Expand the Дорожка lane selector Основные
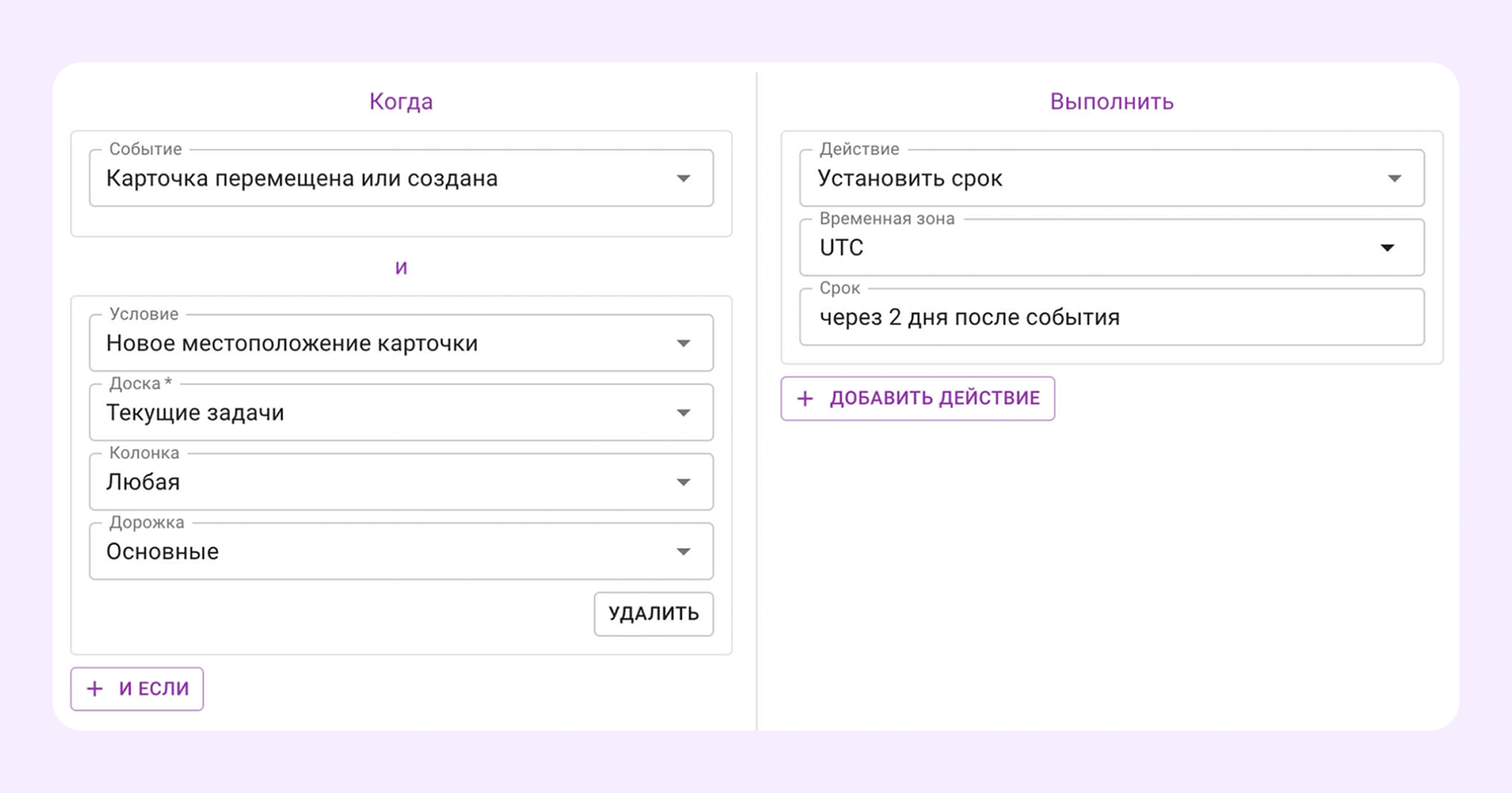Screen dimensions: 1512x793 pos(401,551)
